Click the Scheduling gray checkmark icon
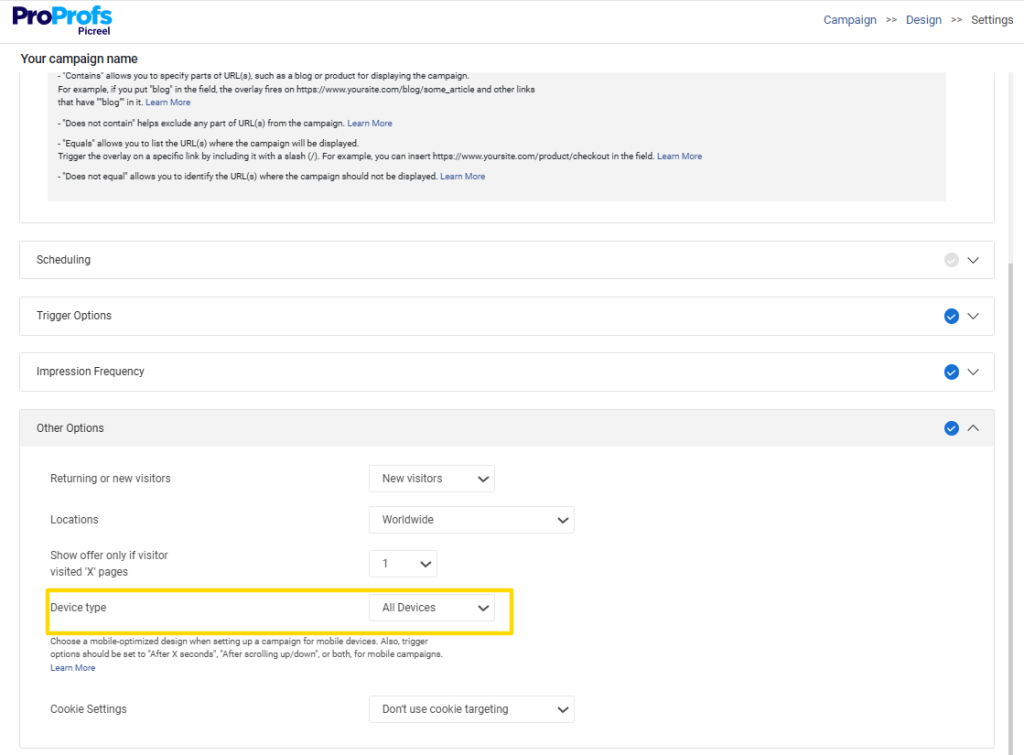 tap(951, 260)
